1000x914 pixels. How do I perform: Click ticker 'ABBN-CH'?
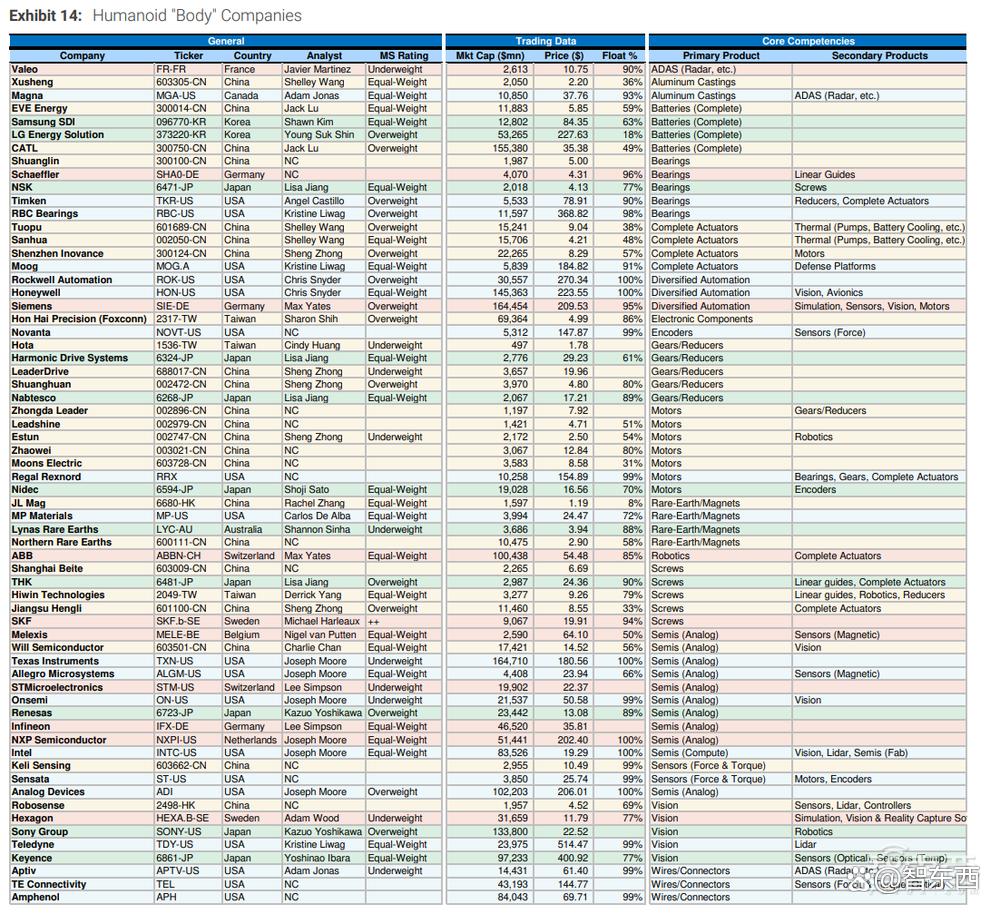(x=179, y=556)
